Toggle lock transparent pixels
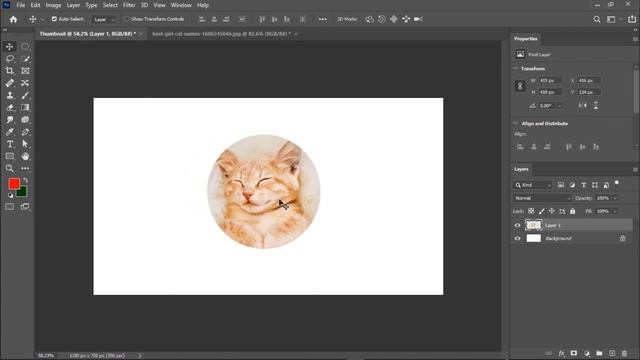The width and height of the screenshot is (640, 360). pos(531,211)
